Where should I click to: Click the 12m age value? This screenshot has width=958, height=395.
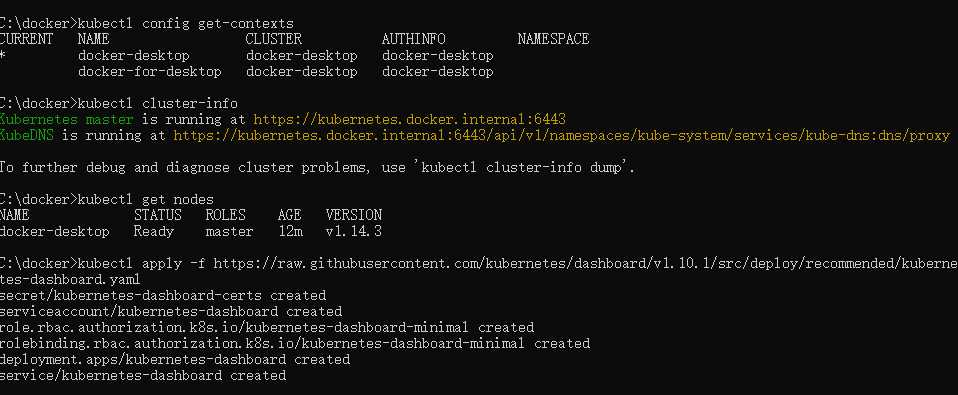coord(290,231)
